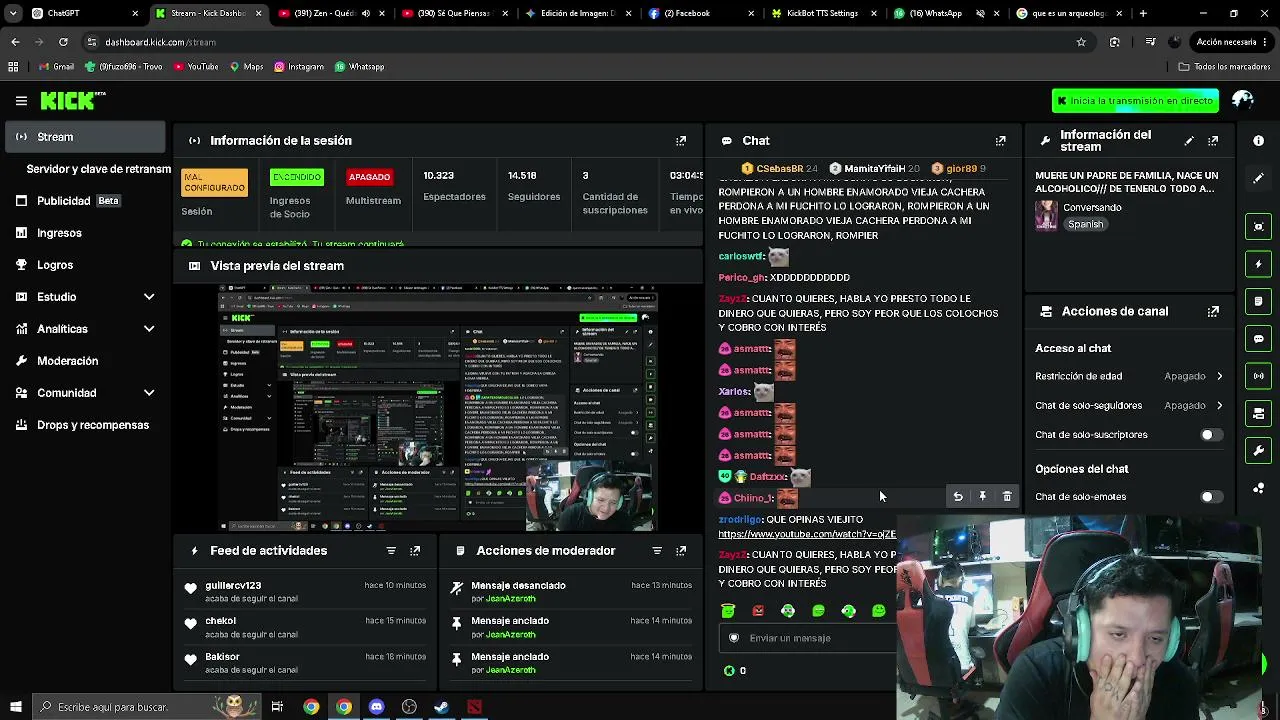Open the info icon in the right toolbar
The image size is (1280, 720).
pos(1259,141)
